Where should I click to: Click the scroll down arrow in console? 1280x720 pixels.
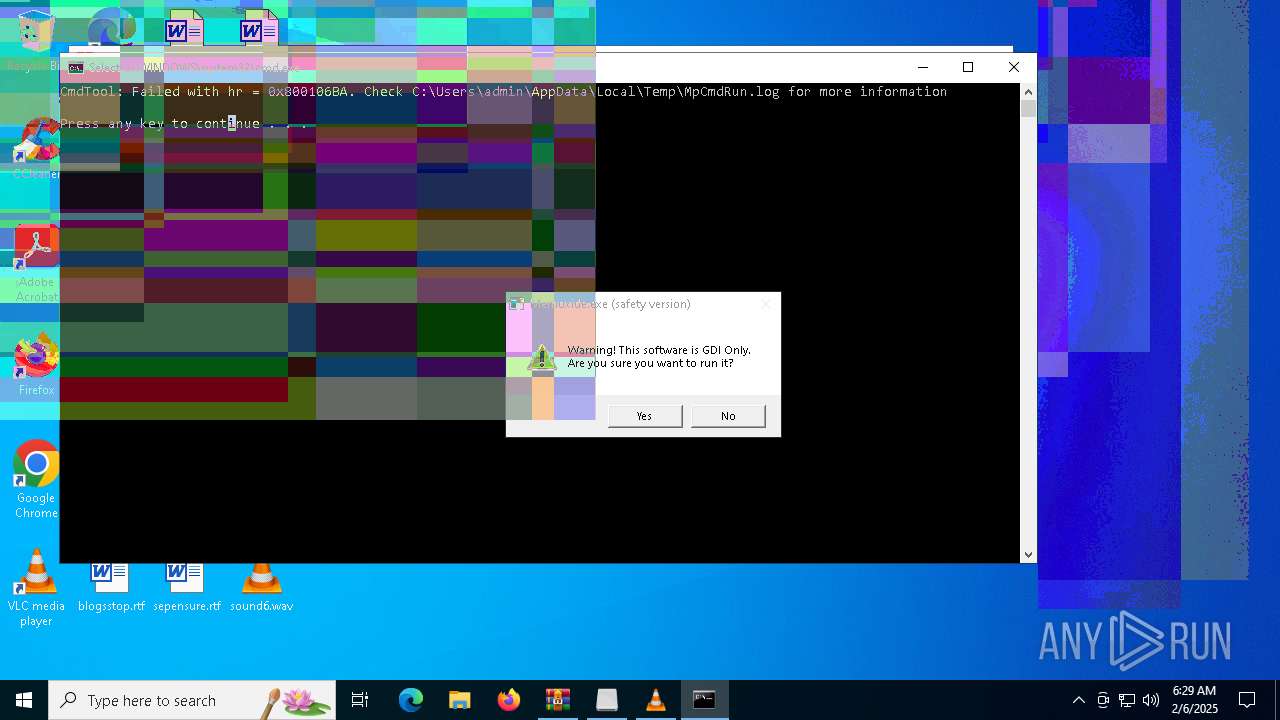click(1028, 554)
